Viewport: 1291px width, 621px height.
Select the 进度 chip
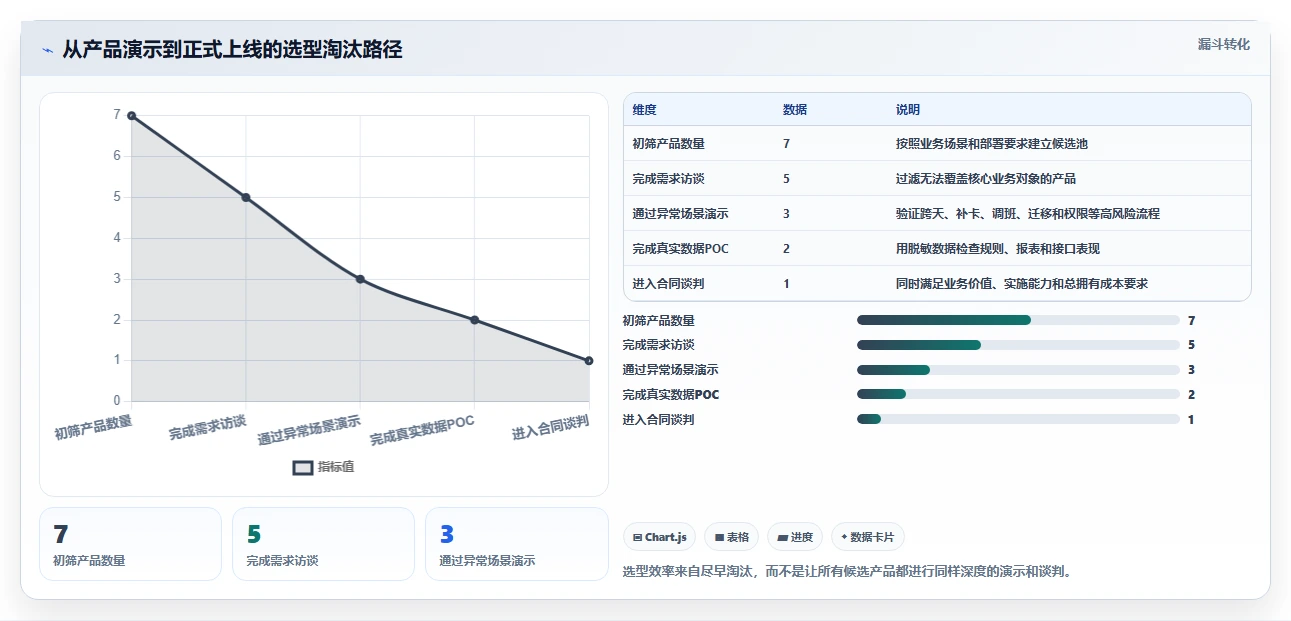(x=795, y=537)
